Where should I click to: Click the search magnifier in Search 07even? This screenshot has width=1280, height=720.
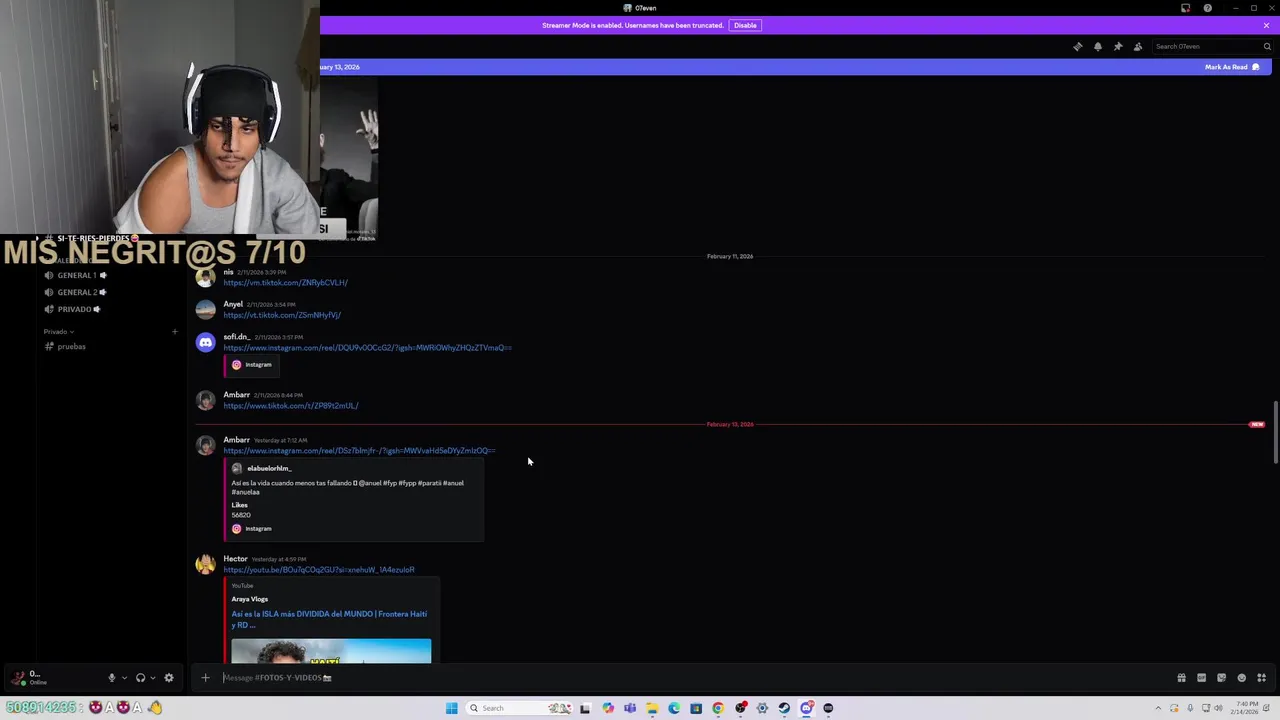(x=1267, y=46)
